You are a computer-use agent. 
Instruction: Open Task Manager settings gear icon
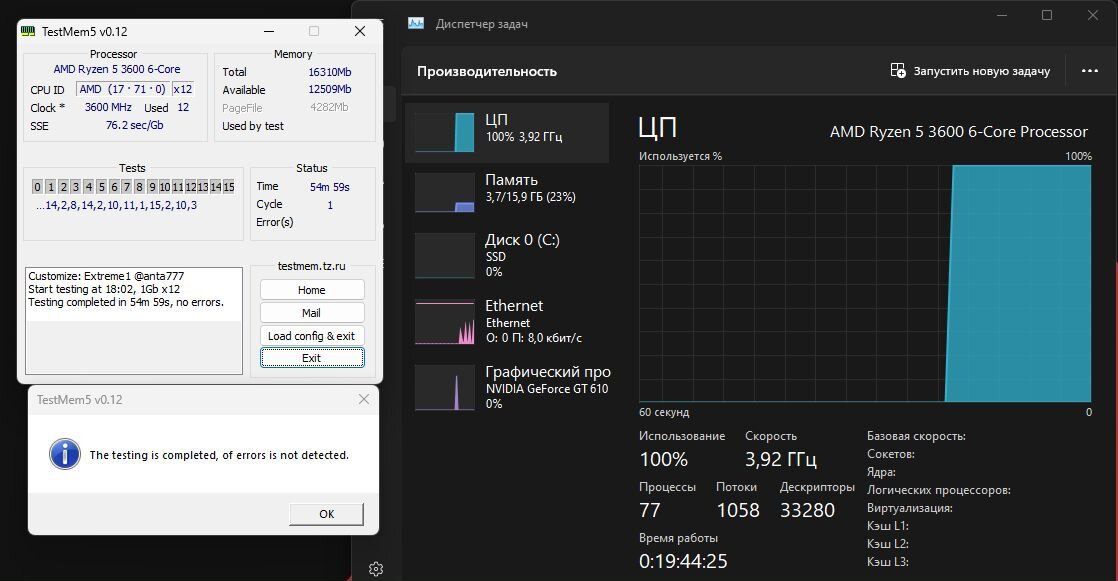[x=376, y=569]
